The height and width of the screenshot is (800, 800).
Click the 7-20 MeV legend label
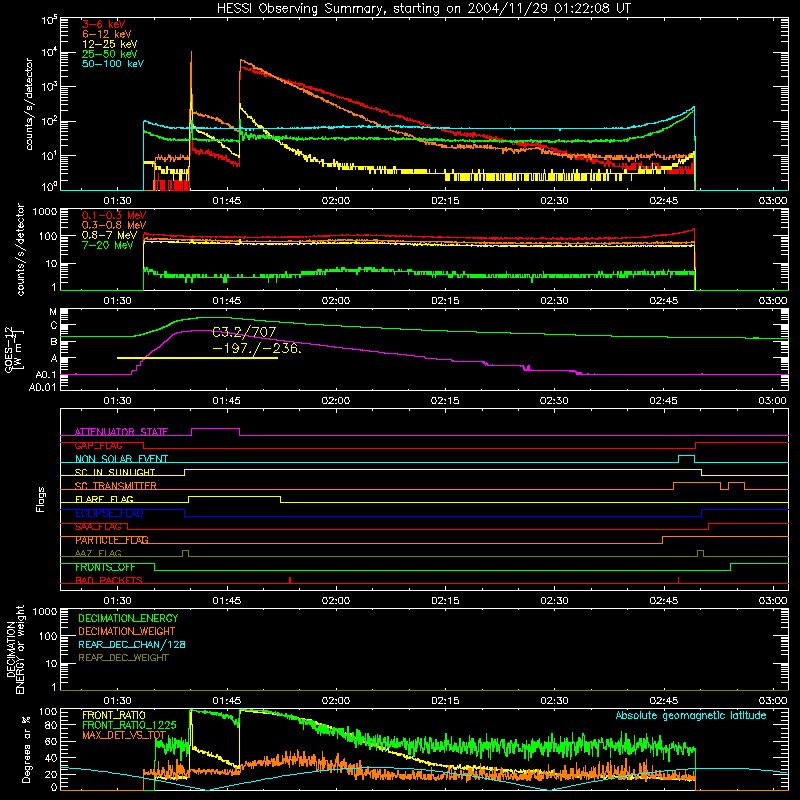[x=107, y=245]
